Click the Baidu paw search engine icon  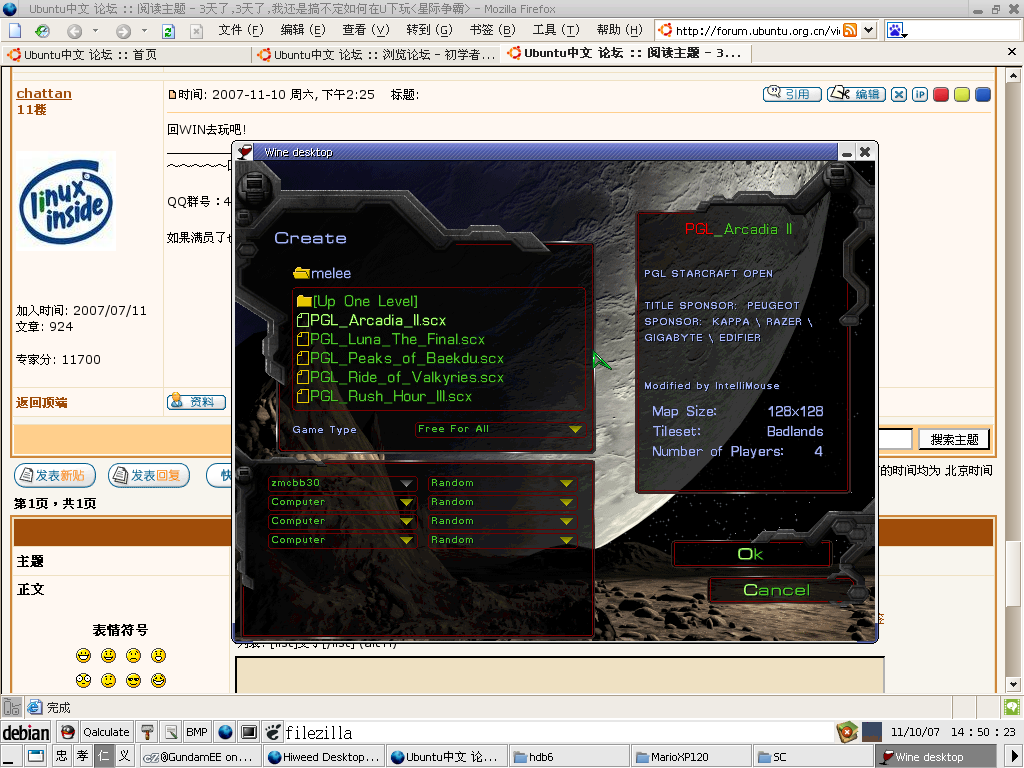point(895,30)
